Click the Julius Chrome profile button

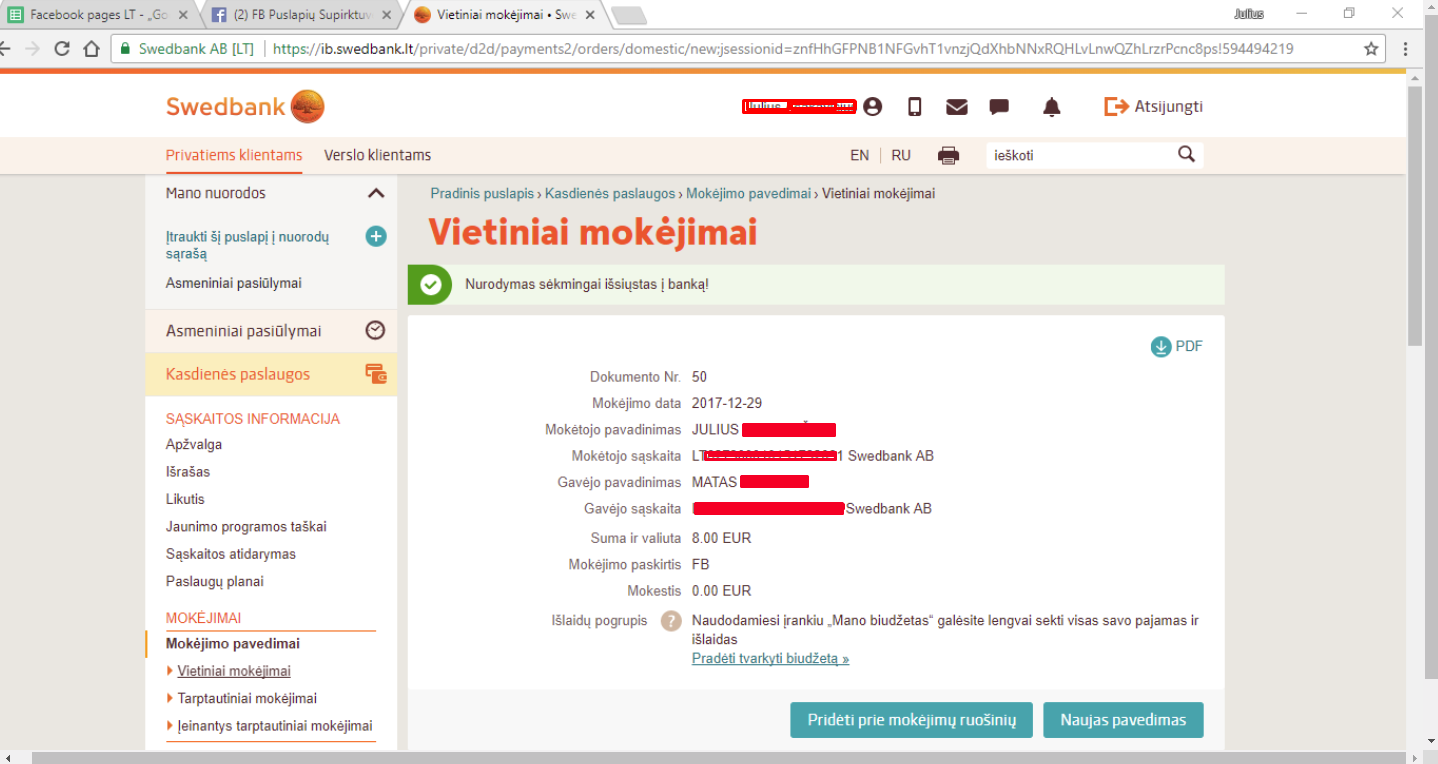(x=1249, y=14)
